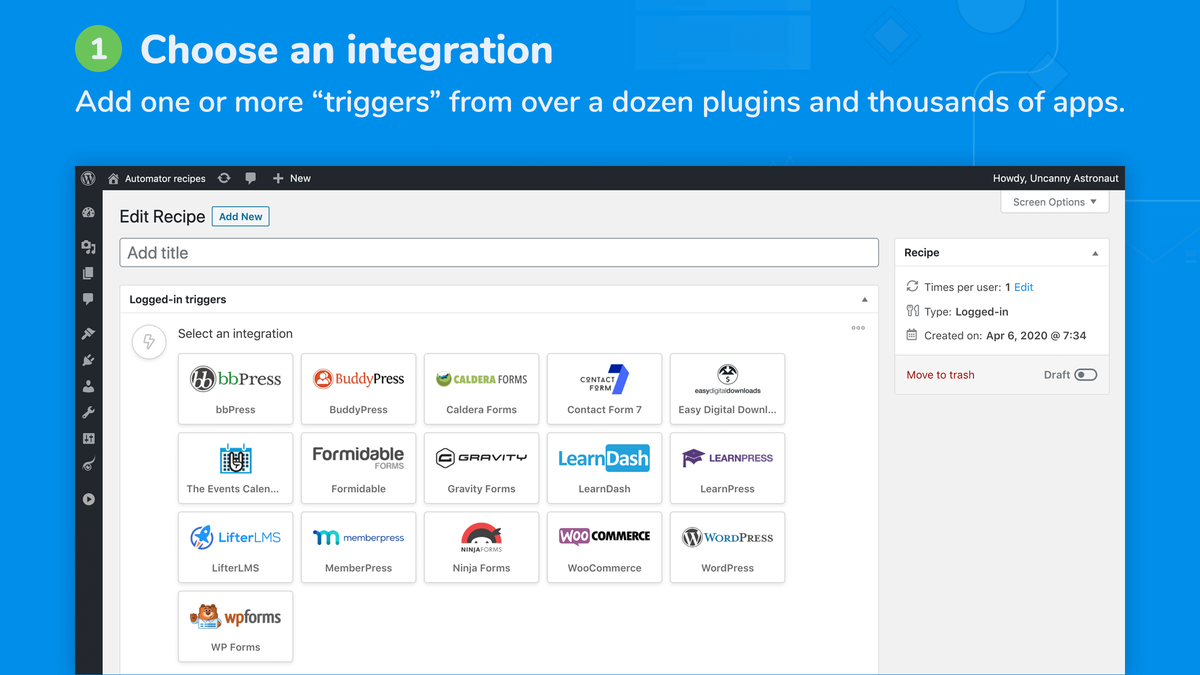The width and height of the screenshot is (1200, 675).
Task: Open the Comments sidebar icon
Action: [x=88, y=298]
